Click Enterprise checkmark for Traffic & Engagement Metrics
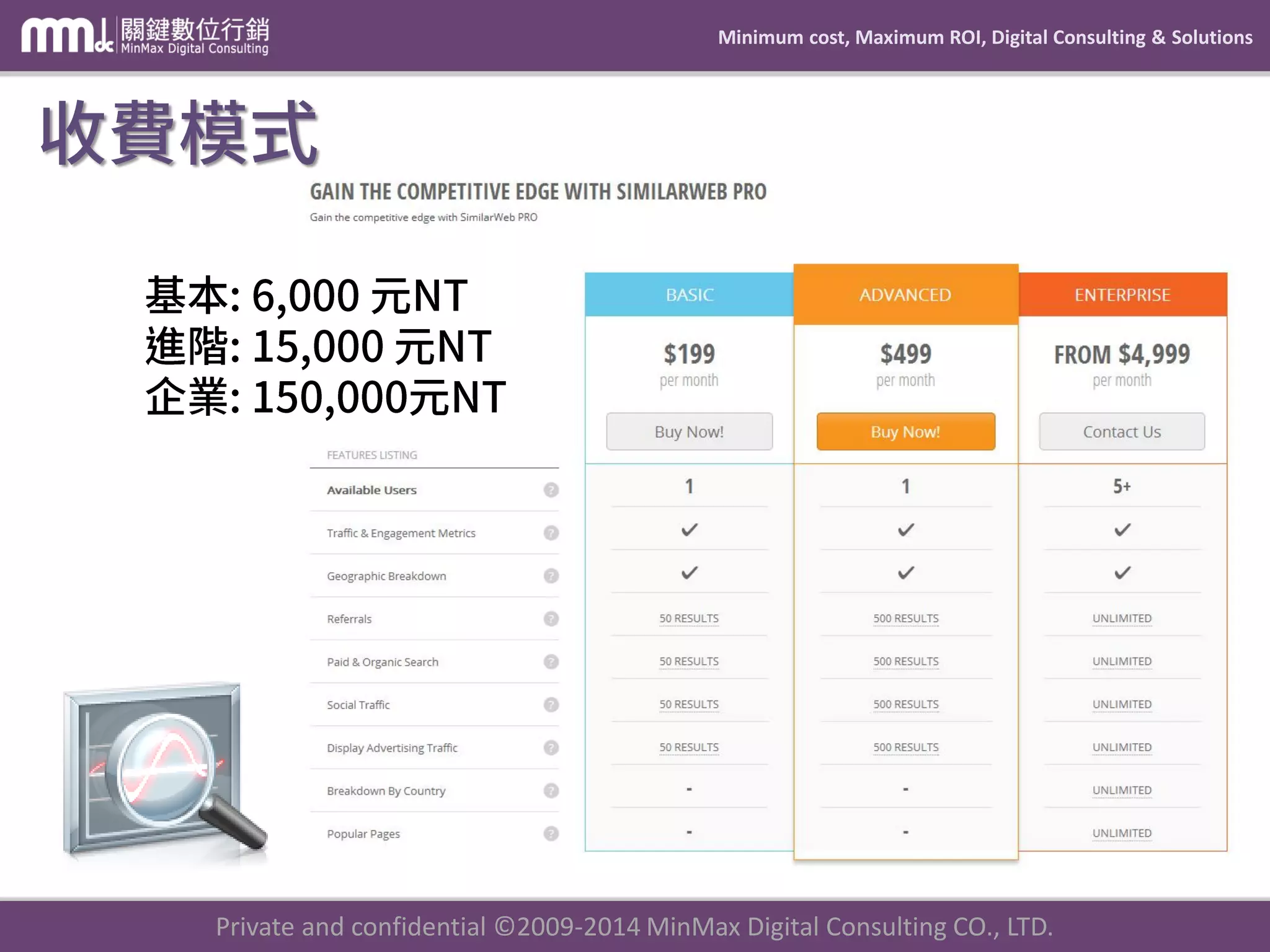1270x952 pixels. 1122,530
